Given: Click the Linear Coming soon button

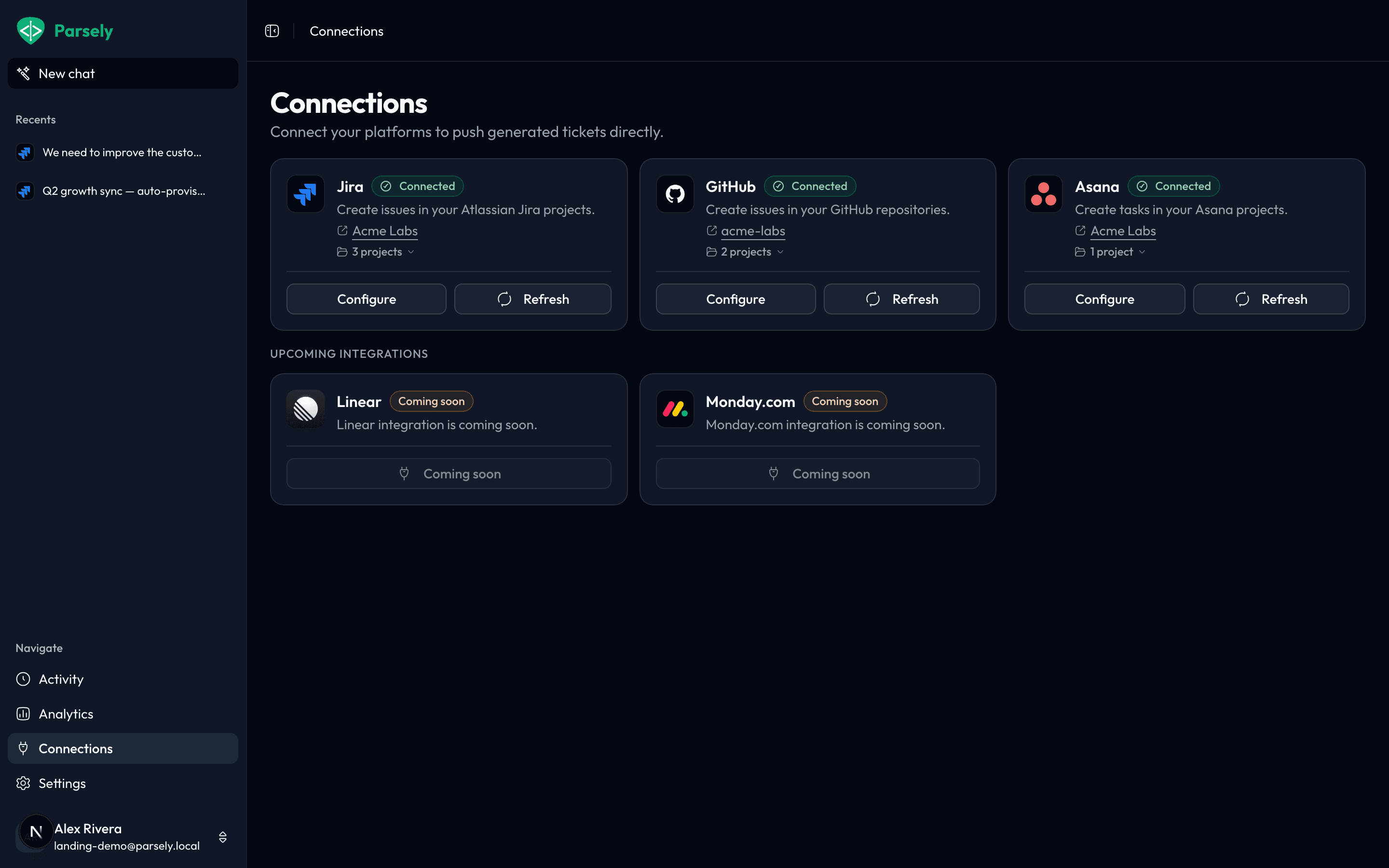Looking at the screenshot, I should 449,474.
